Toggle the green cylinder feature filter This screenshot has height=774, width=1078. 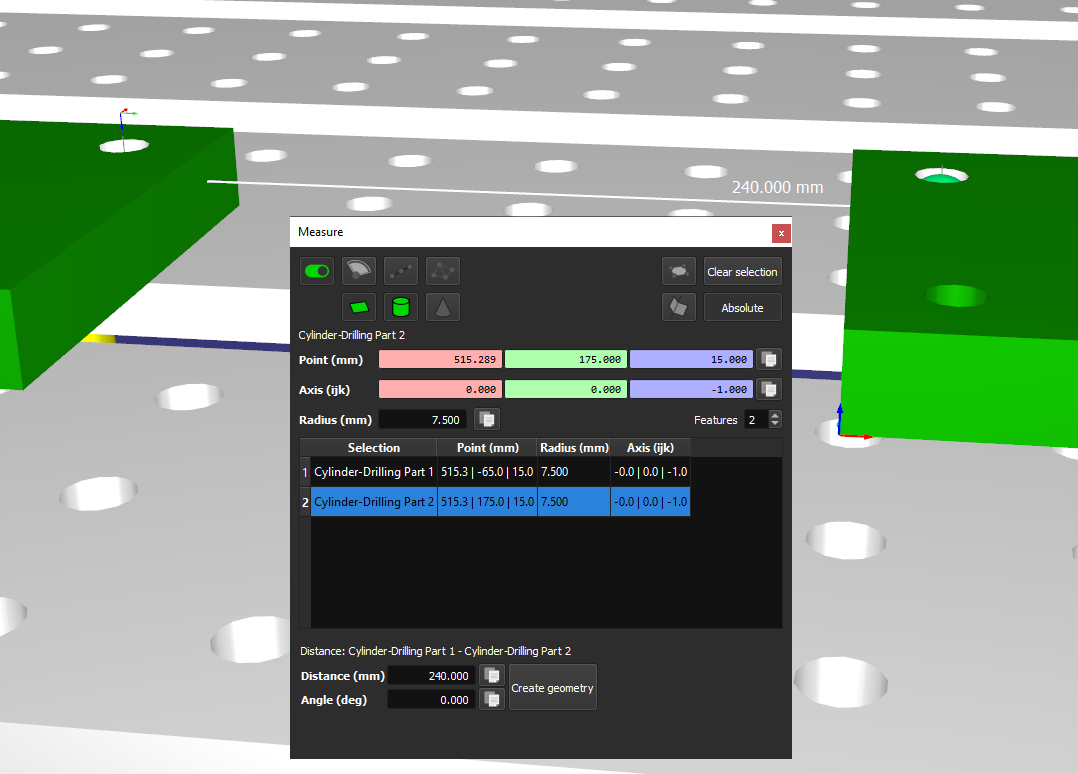click(x=401, y=307)
